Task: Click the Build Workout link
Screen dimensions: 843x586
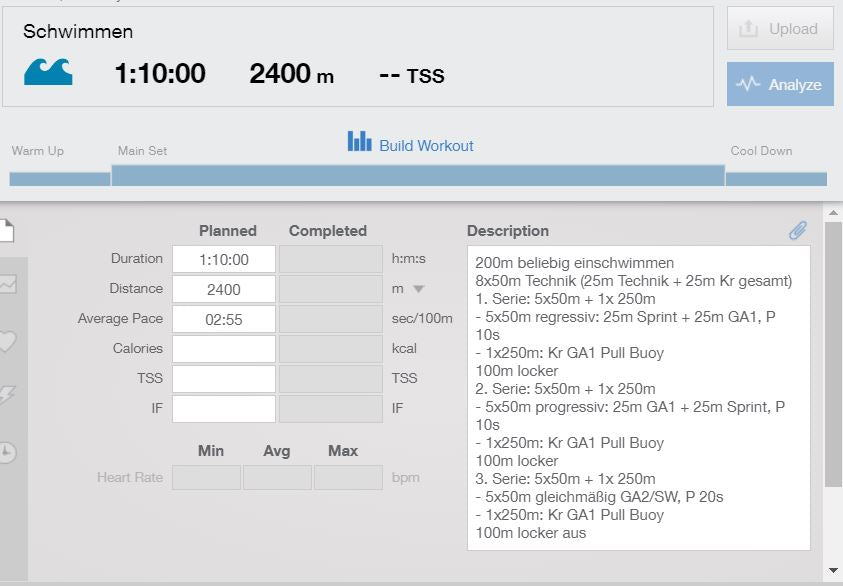Action: (x=426, y=146)
